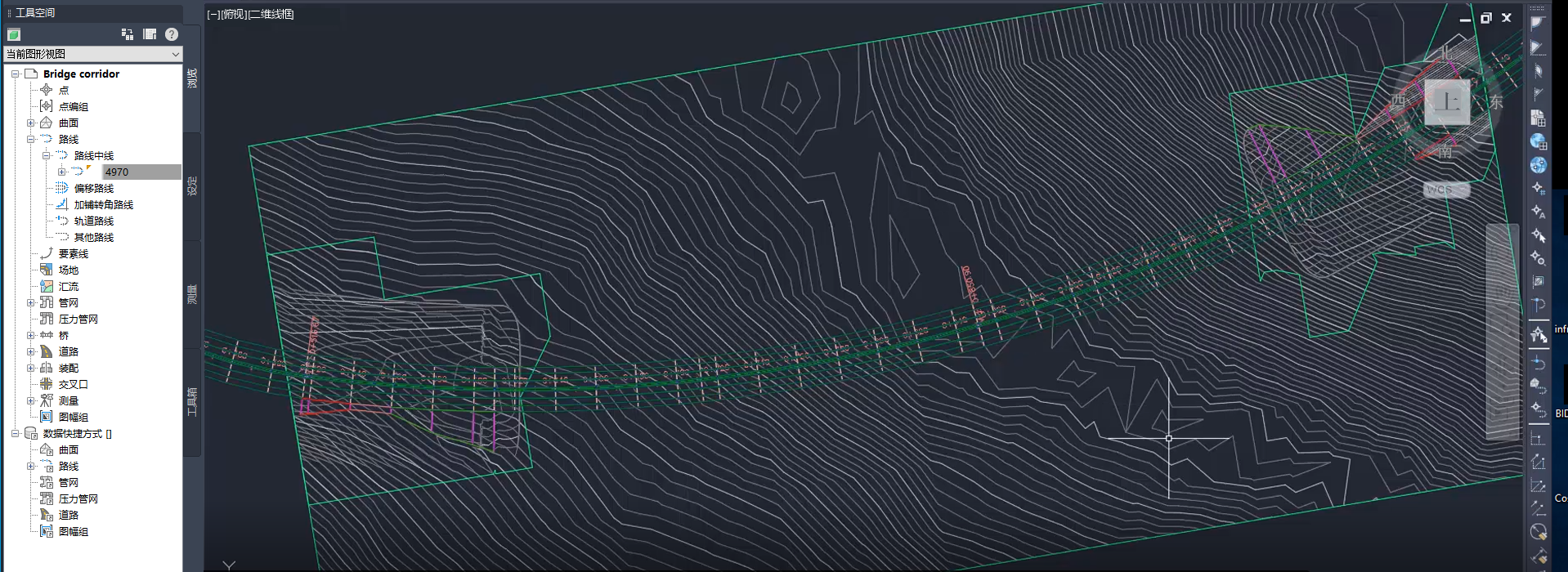Select the 点编组 point groups item
The image size is (1568, 572).
tap(74, 106)
